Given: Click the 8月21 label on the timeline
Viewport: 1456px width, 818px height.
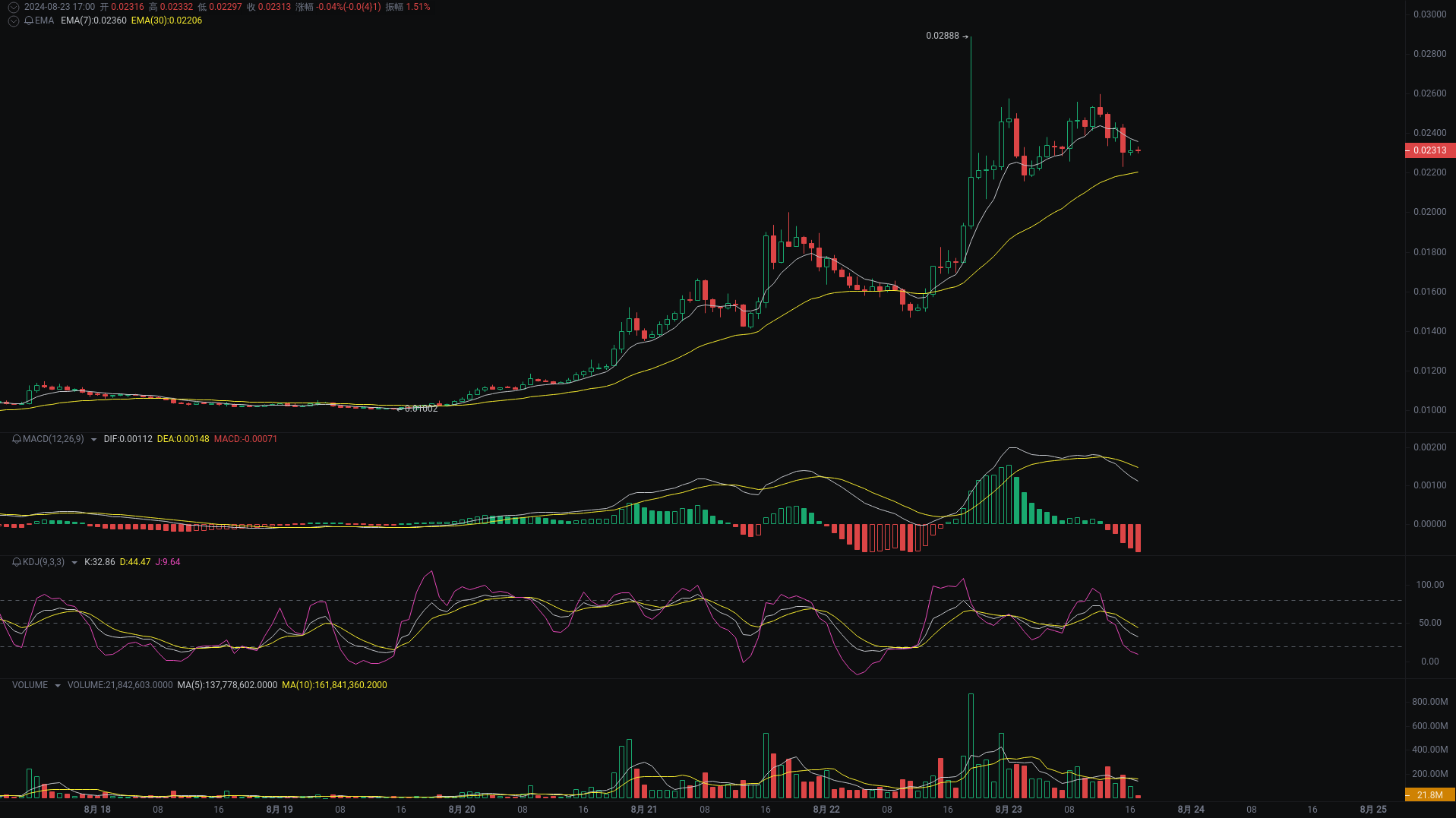Looking at the screenshot, I should (643, 810).
